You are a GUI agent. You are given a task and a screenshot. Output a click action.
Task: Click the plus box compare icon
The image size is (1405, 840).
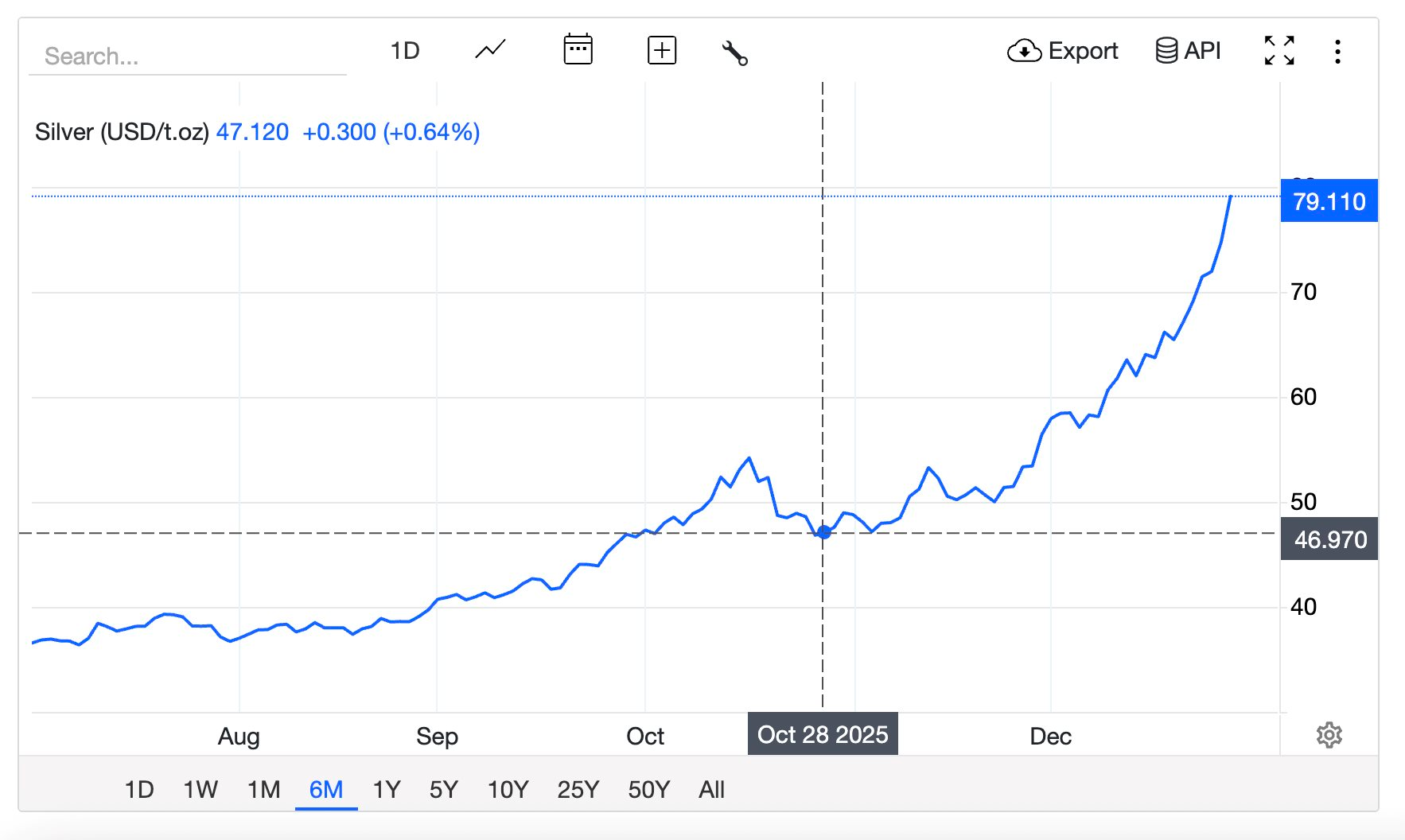[661, 50]
